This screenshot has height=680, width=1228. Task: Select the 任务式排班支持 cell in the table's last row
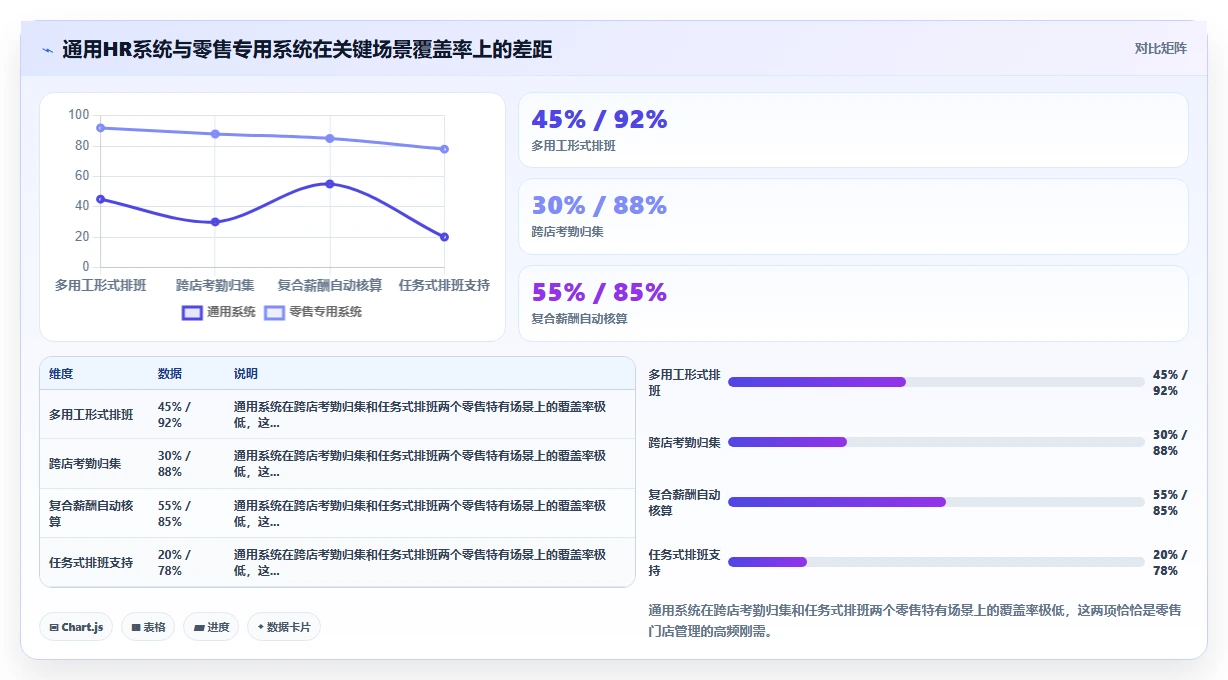(x=91, y=563)
